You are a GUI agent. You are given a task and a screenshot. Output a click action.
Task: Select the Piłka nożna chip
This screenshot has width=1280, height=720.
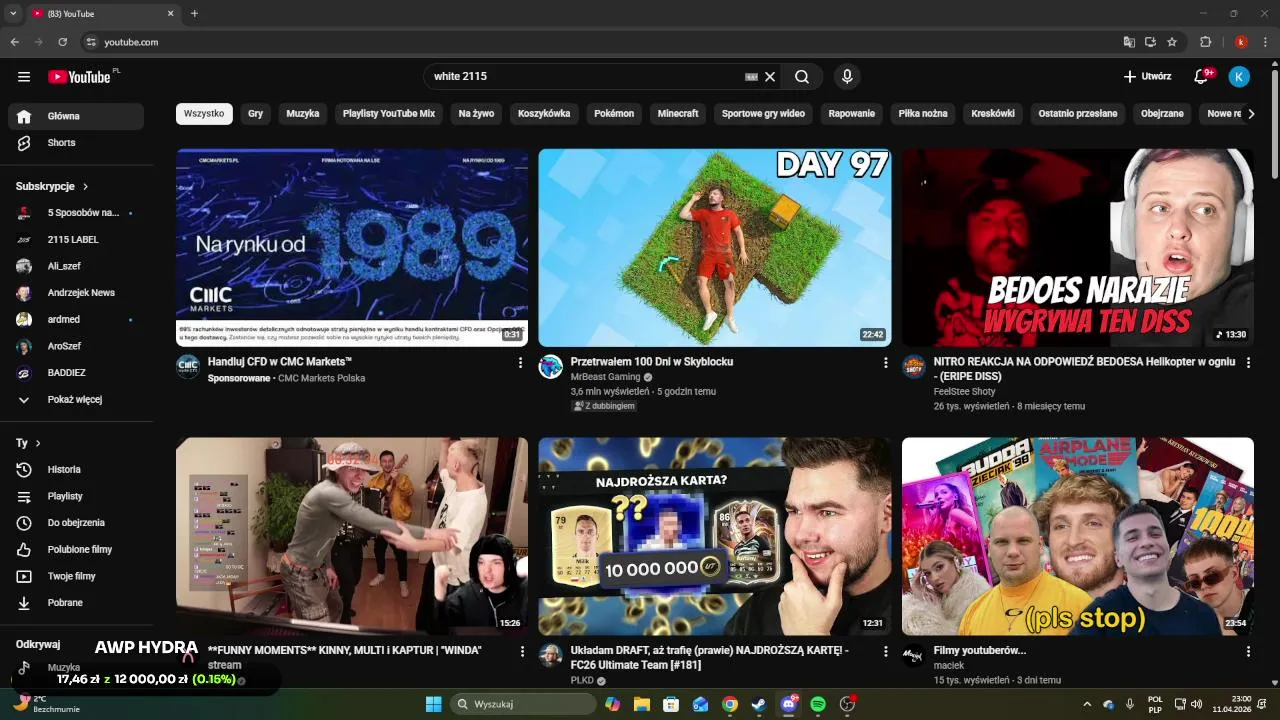[x=923, y=114]
